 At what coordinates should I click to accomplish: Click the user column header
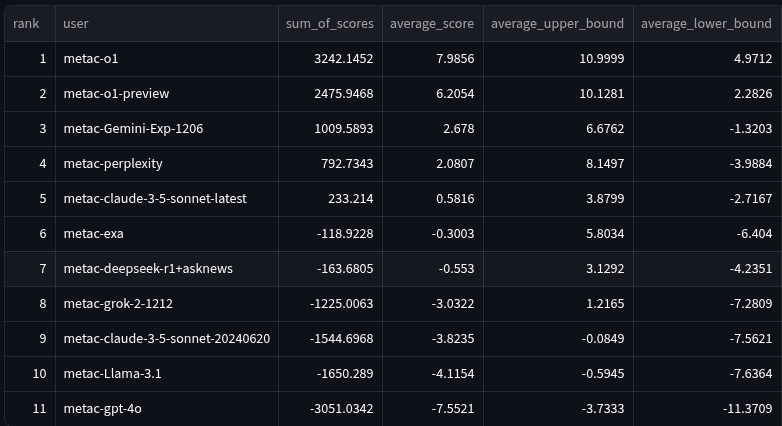click(167, 23)
